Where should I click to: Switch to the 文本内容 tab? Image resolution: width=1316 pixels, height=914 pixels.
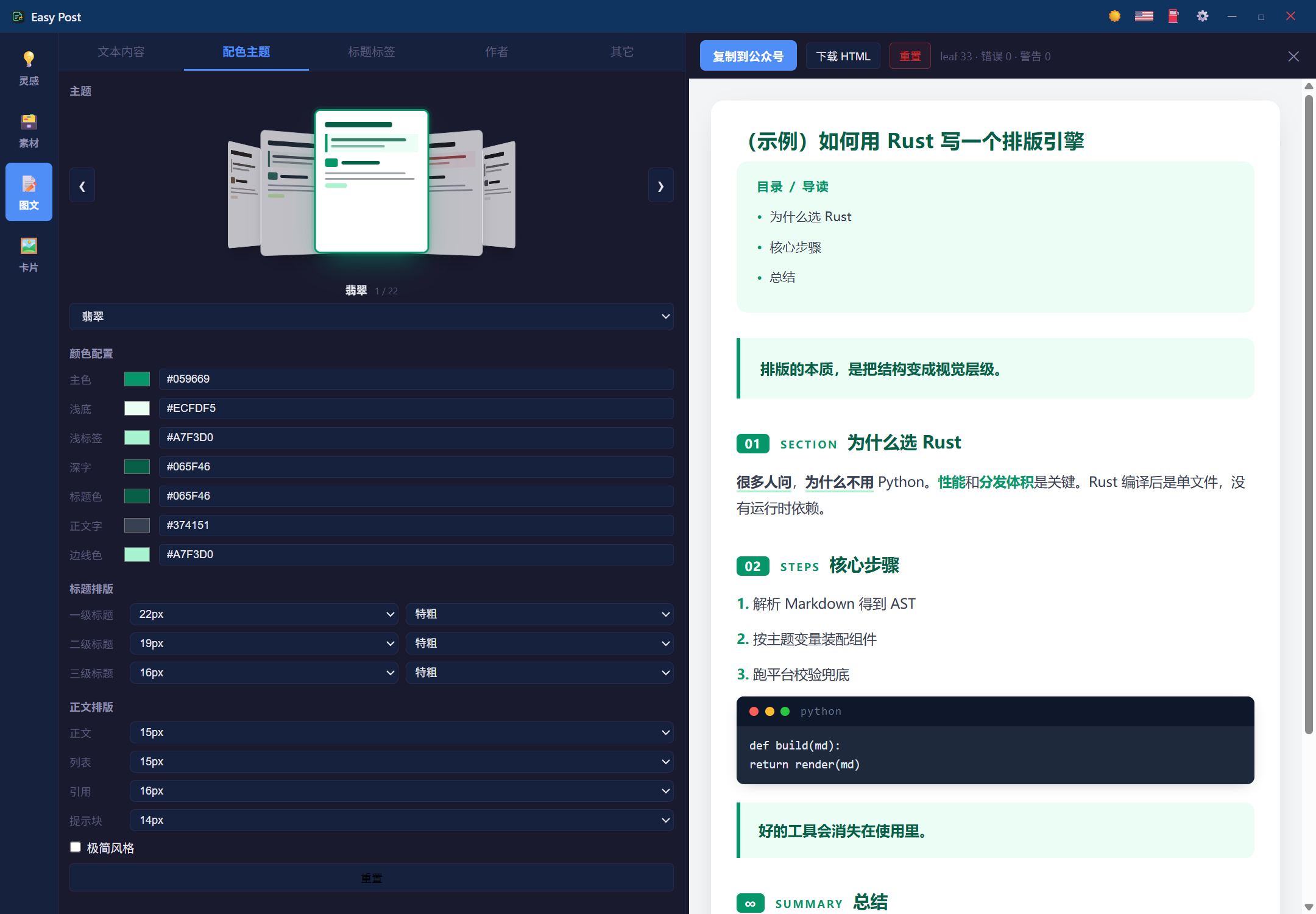[x=121, y=52]
